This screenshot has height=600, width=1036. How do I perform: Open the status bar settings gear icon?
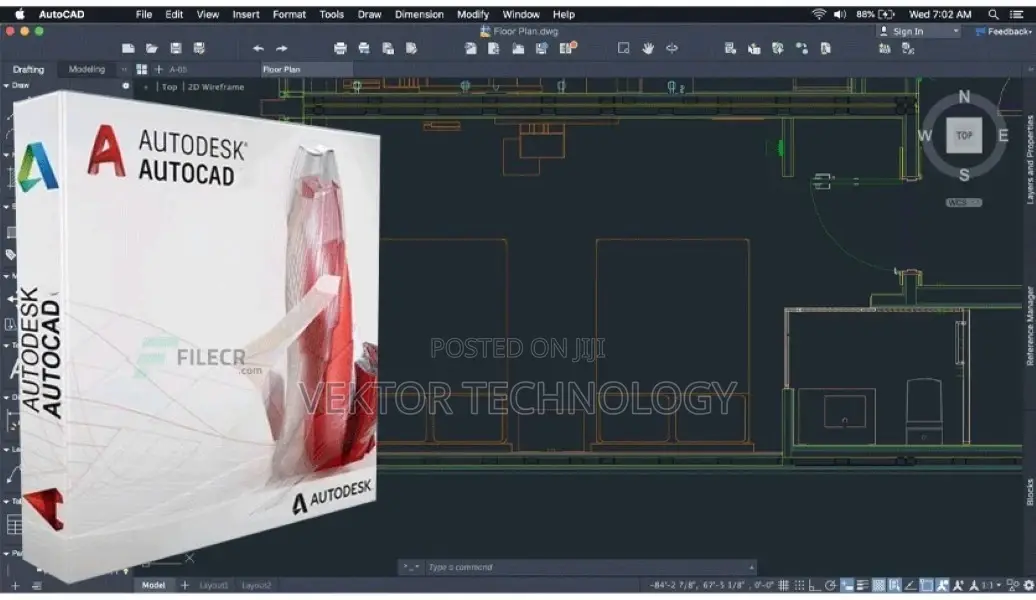point(1029,585)
